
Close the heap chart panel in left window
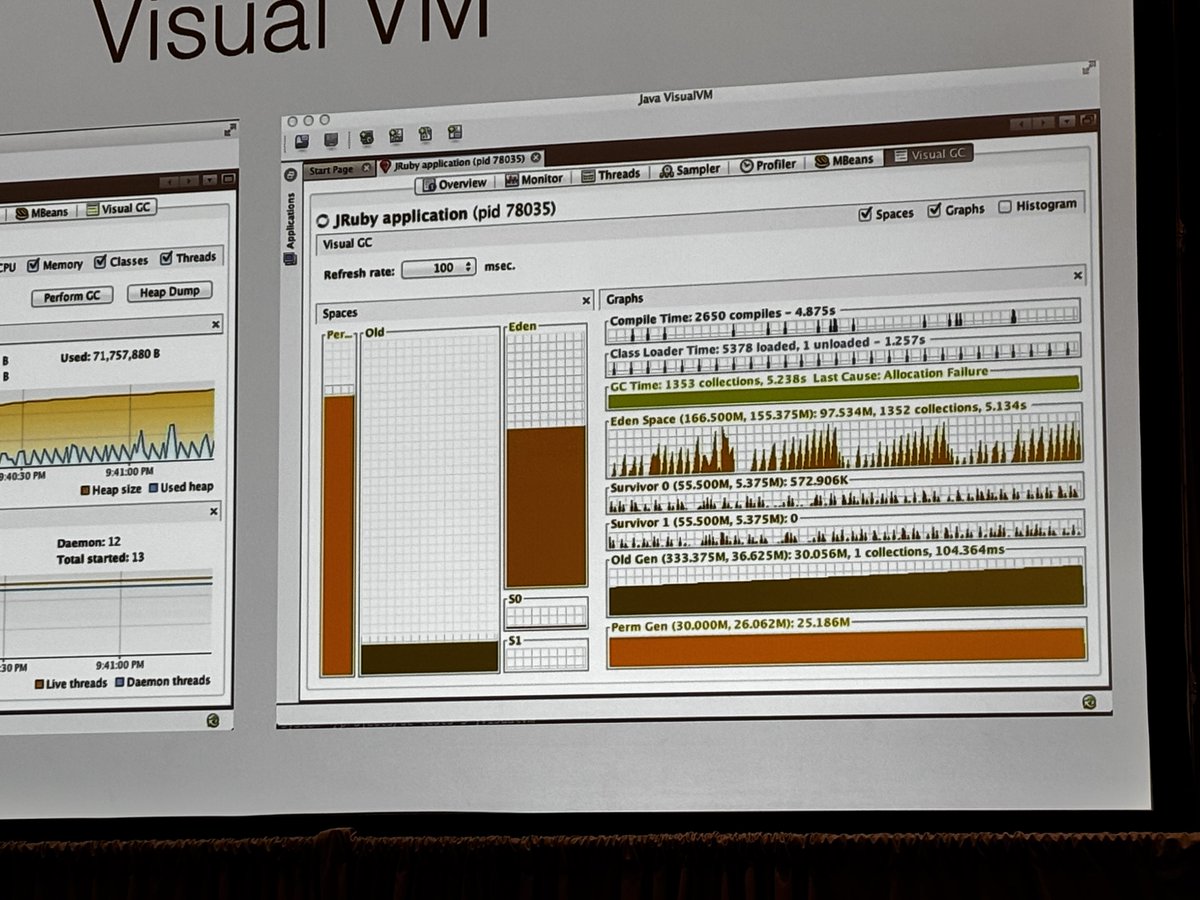point(215,325)
